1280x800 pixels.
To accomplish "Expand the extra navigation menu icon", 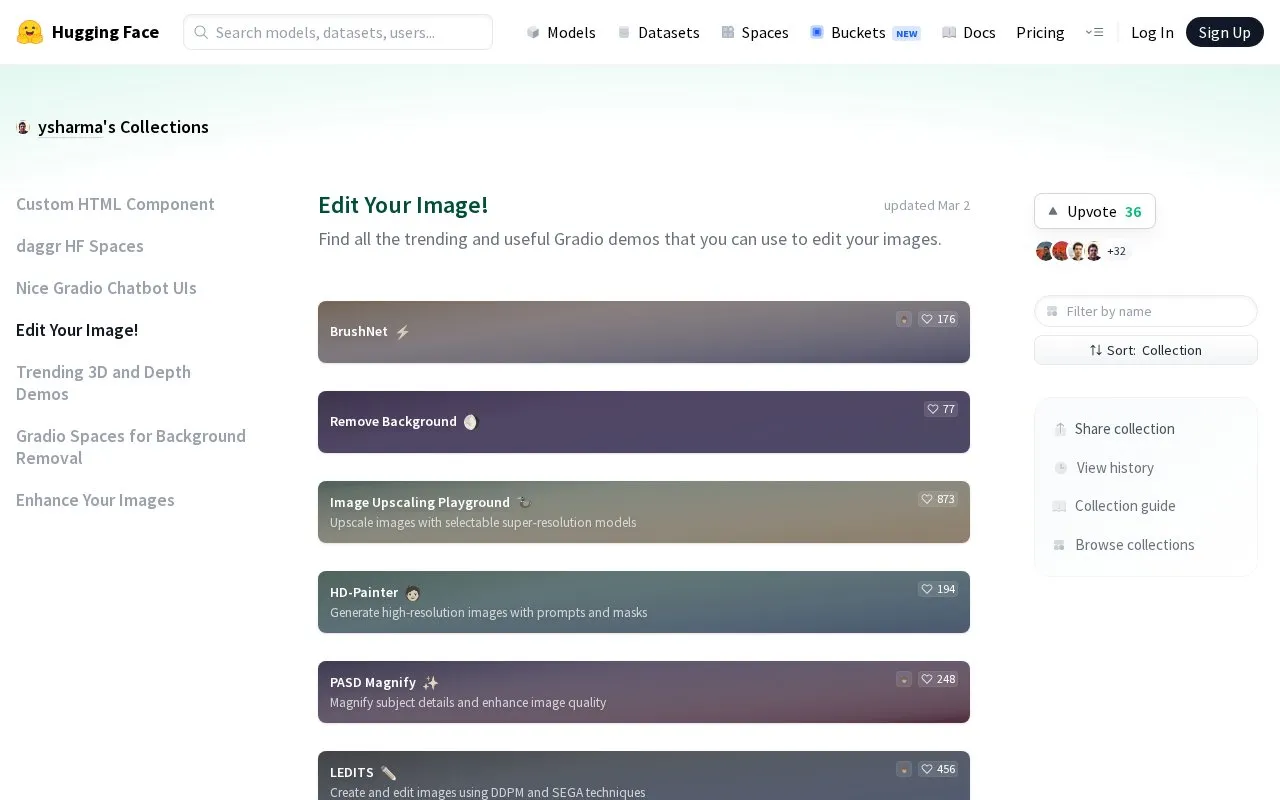I will tap(1094, 32).
